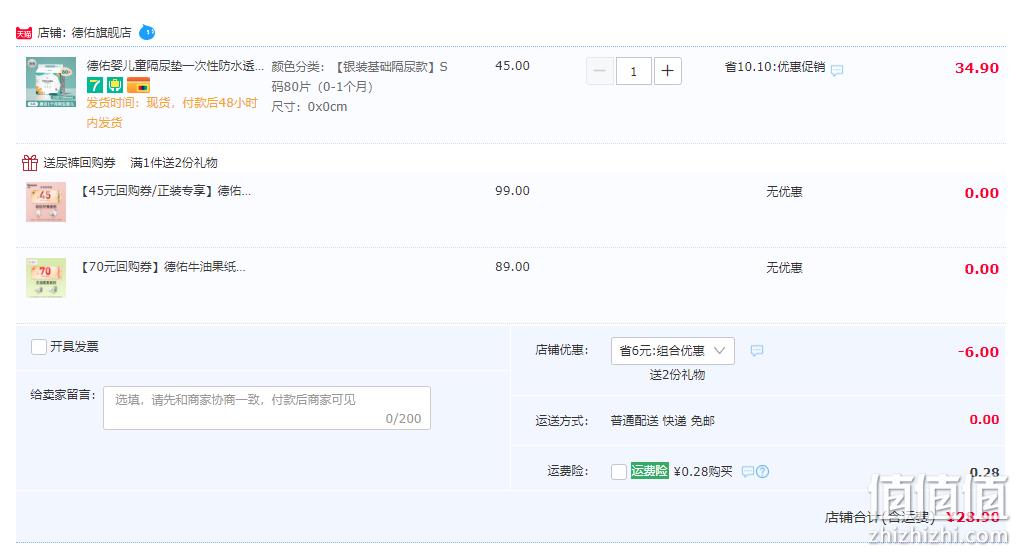Click the quantity input field showing 1
This screenshot has height=553, width=1018.
pyautogui.click(x=634, y=71)
